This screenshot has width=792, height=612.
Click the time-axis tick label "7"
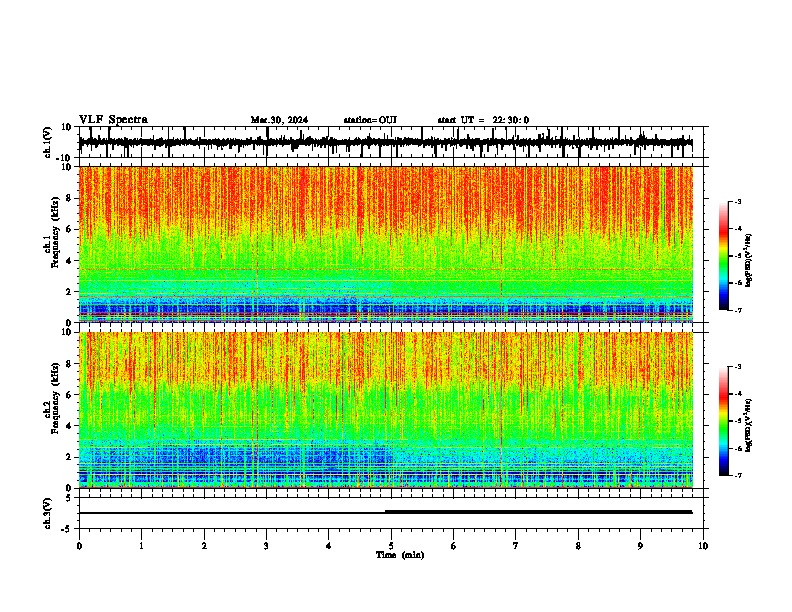click(516, 546)
